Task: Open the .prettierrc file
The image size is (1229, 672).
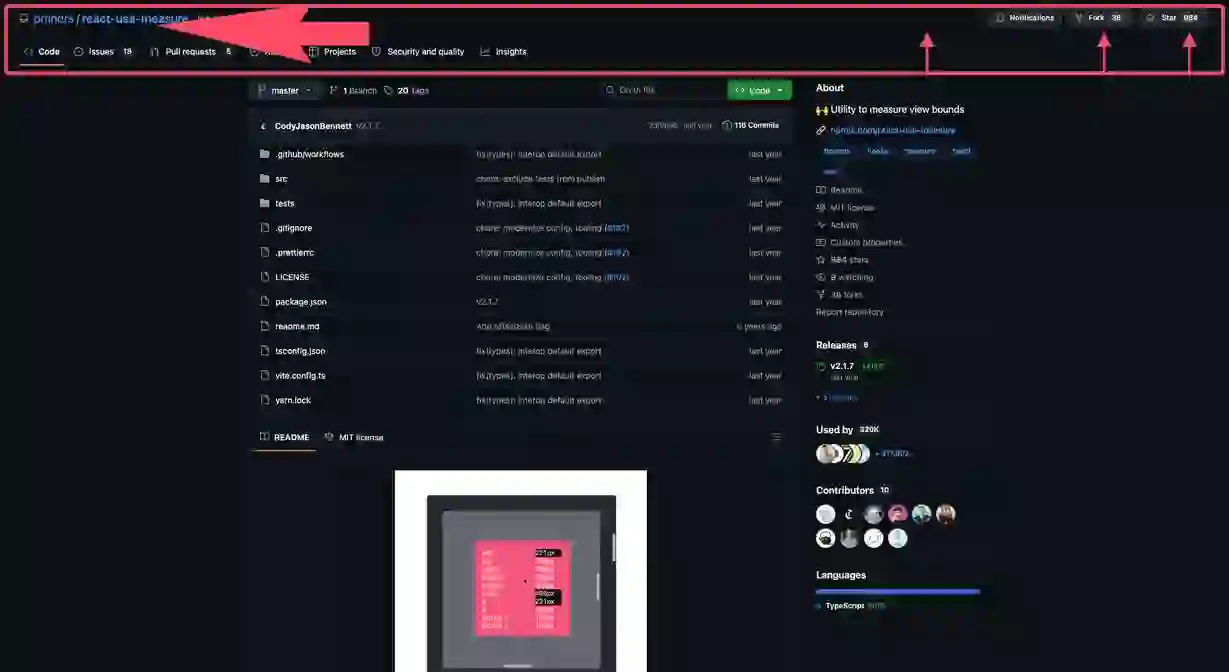Action: pyautogui.click(x=294, y=253)
